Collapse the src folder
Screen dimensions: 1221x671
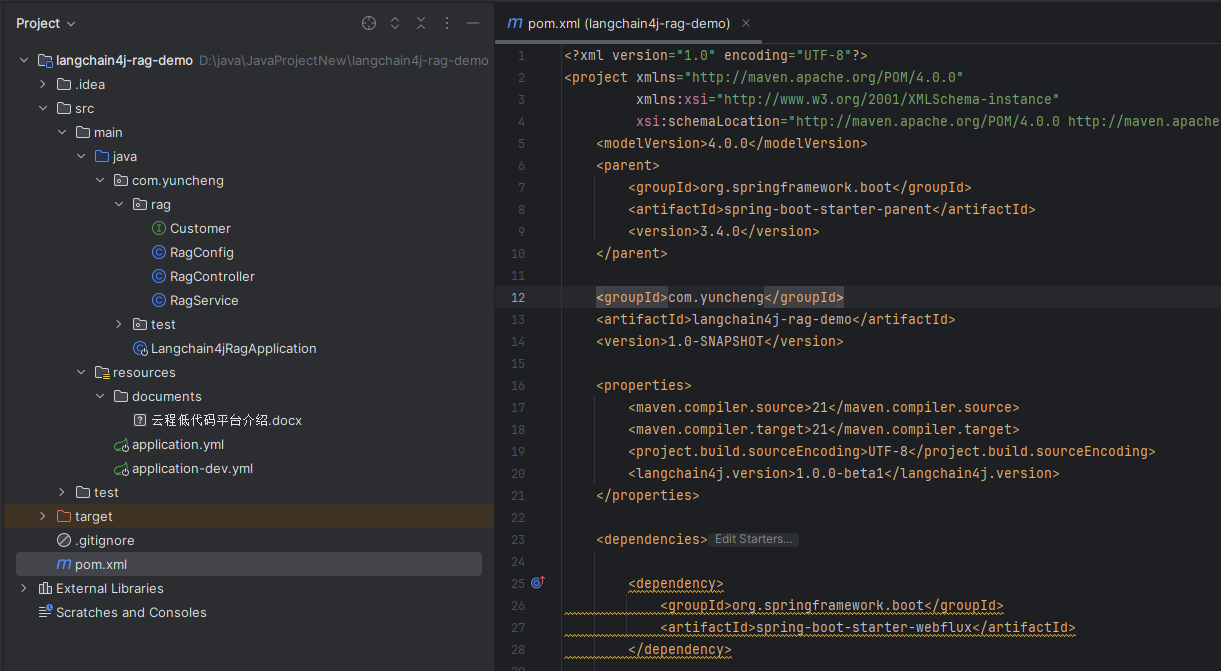click(x=43, y=108)
